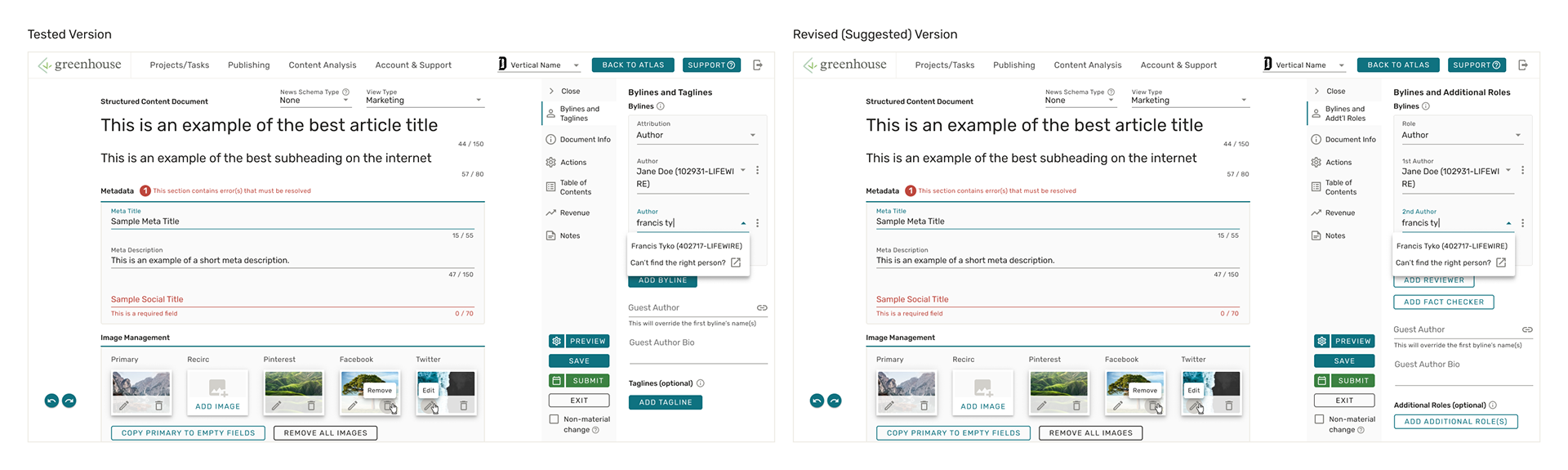Open Projects/Tasks menu in Tested Version
Image resolution: width=1568 pixels, height=470 pixels.
180,65
